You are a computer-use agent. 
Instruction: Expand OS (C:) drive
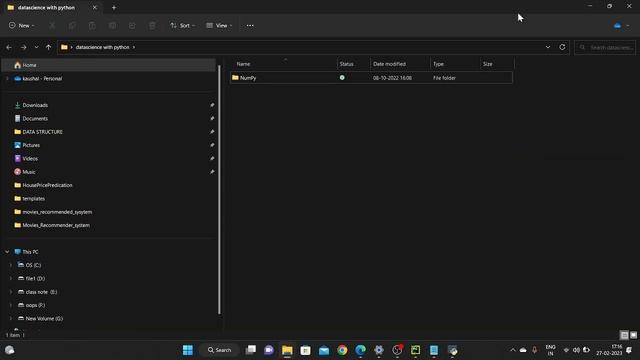(x=11, y=265)
